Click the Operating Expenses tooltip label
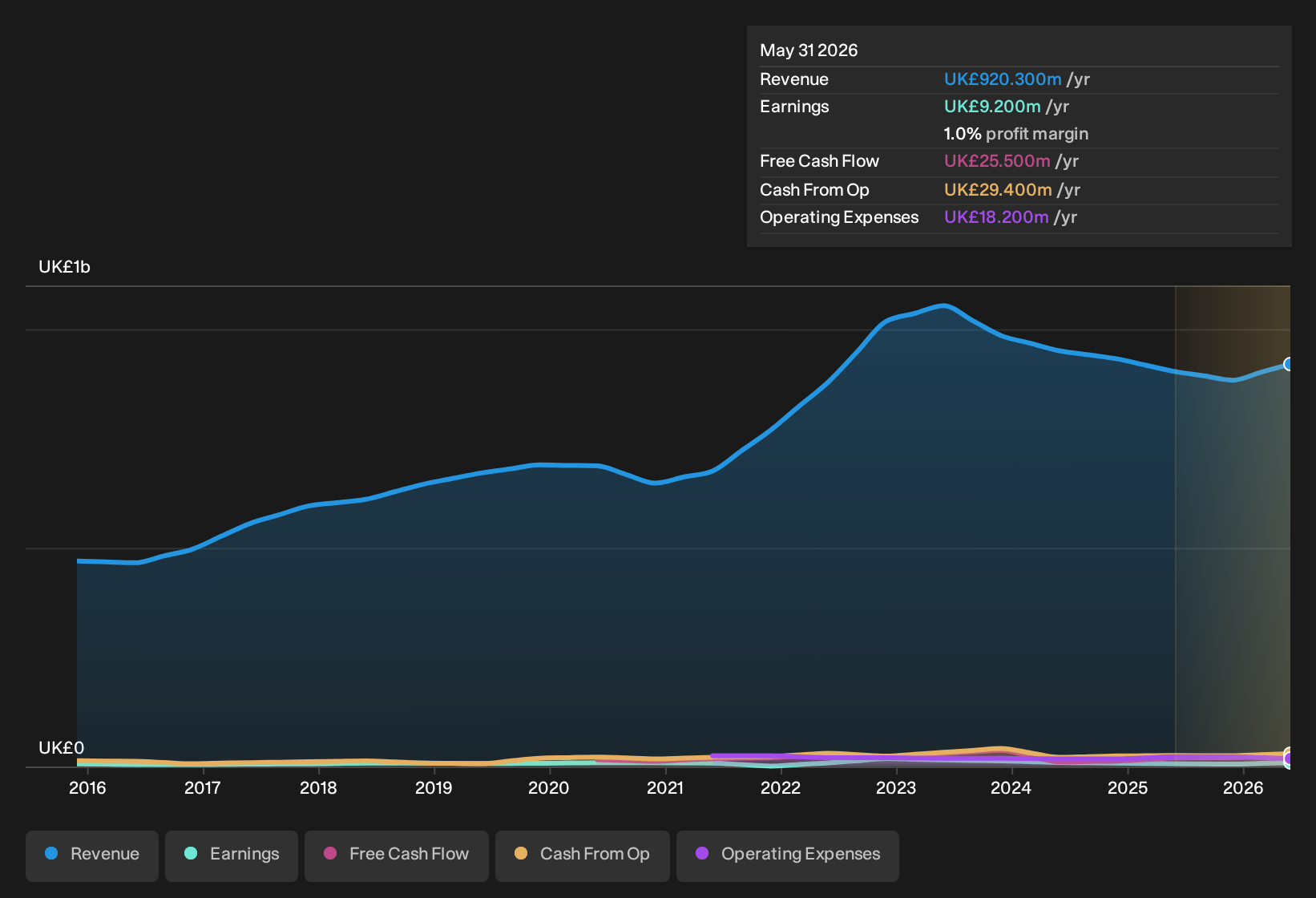 coord(839,217)
